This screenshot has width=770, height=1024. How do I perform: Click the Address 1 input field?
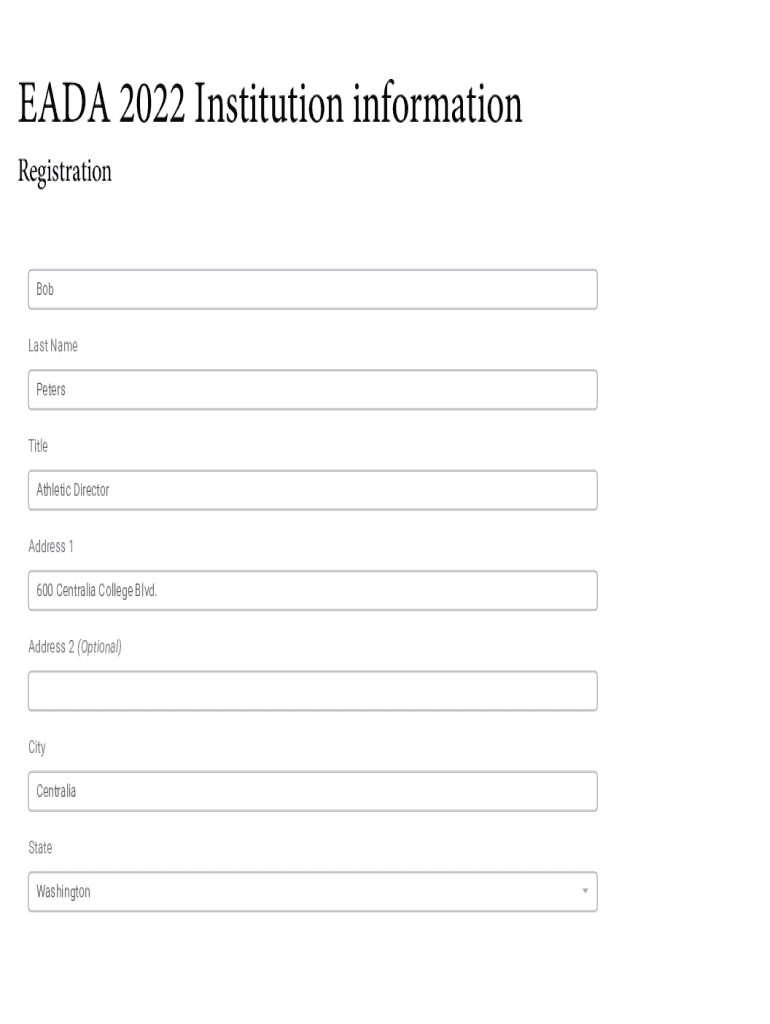[312, 591]
